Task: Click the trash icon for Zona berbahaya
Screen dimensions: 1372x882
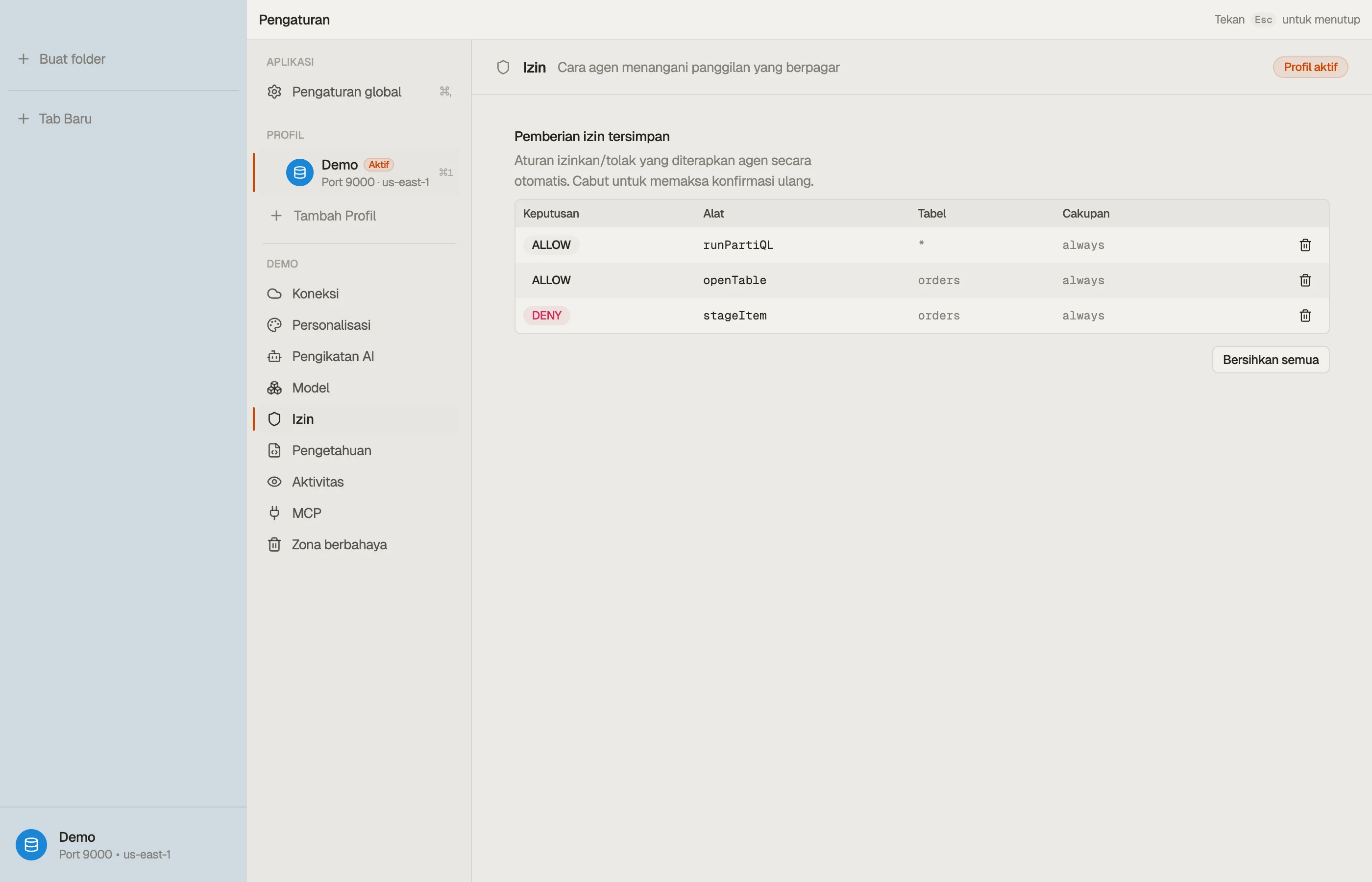Action: 274,545
